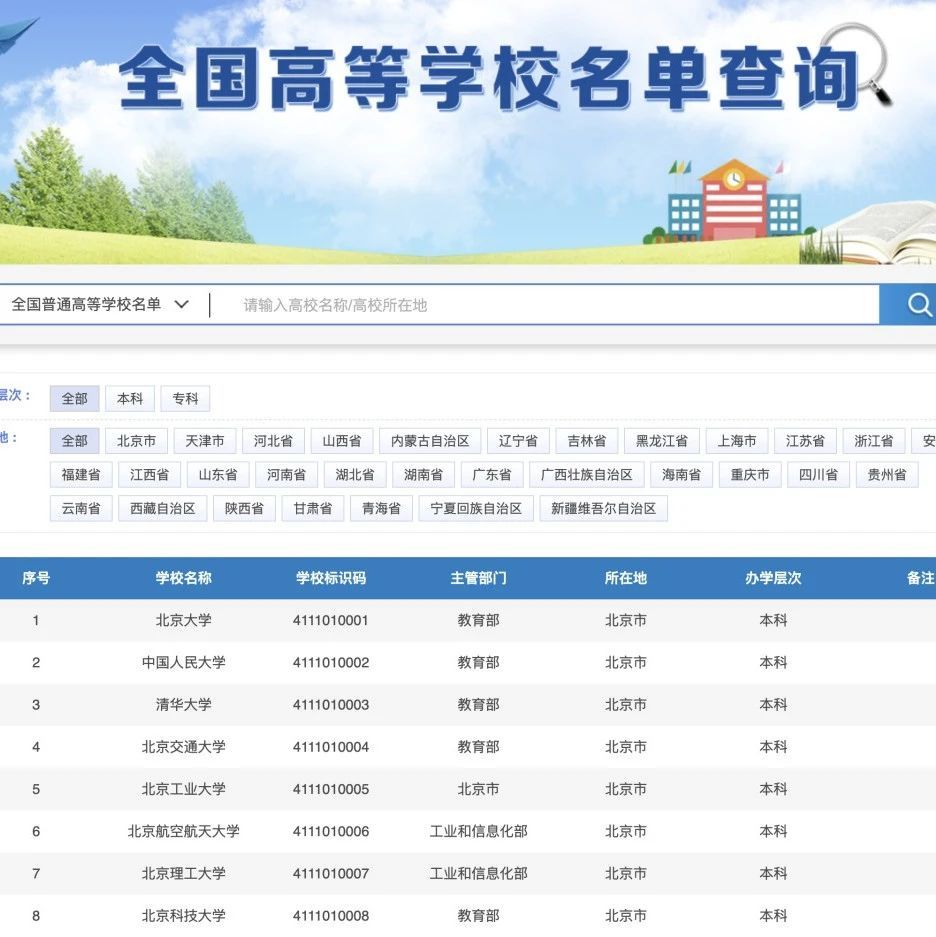Click identifier code 4111010001

(x=331, y=620)
